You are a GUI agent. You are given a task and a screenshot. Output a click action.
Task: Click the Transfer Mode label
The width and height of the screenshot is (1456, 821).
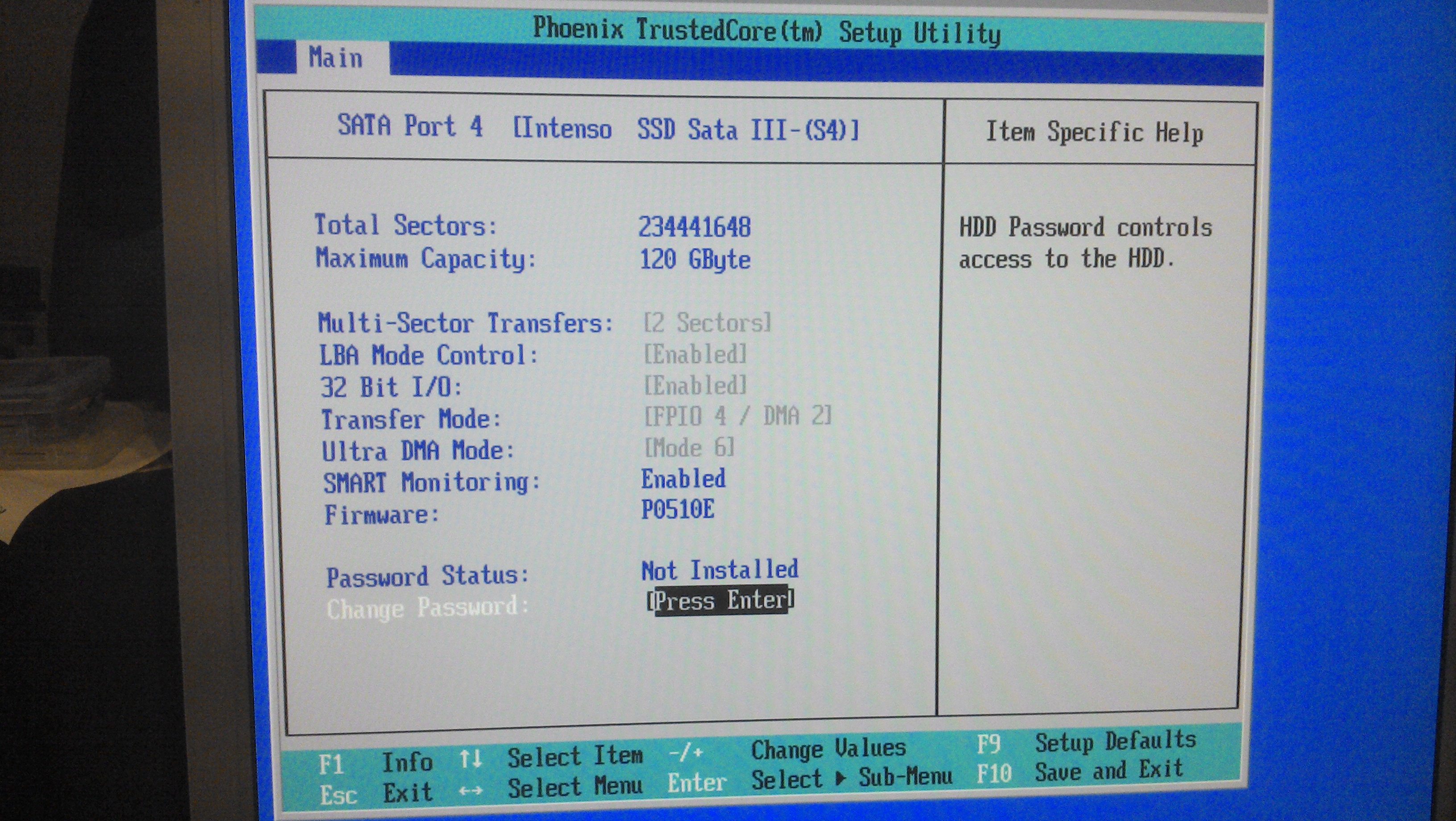pyautogui.click(x=411, y=419)
